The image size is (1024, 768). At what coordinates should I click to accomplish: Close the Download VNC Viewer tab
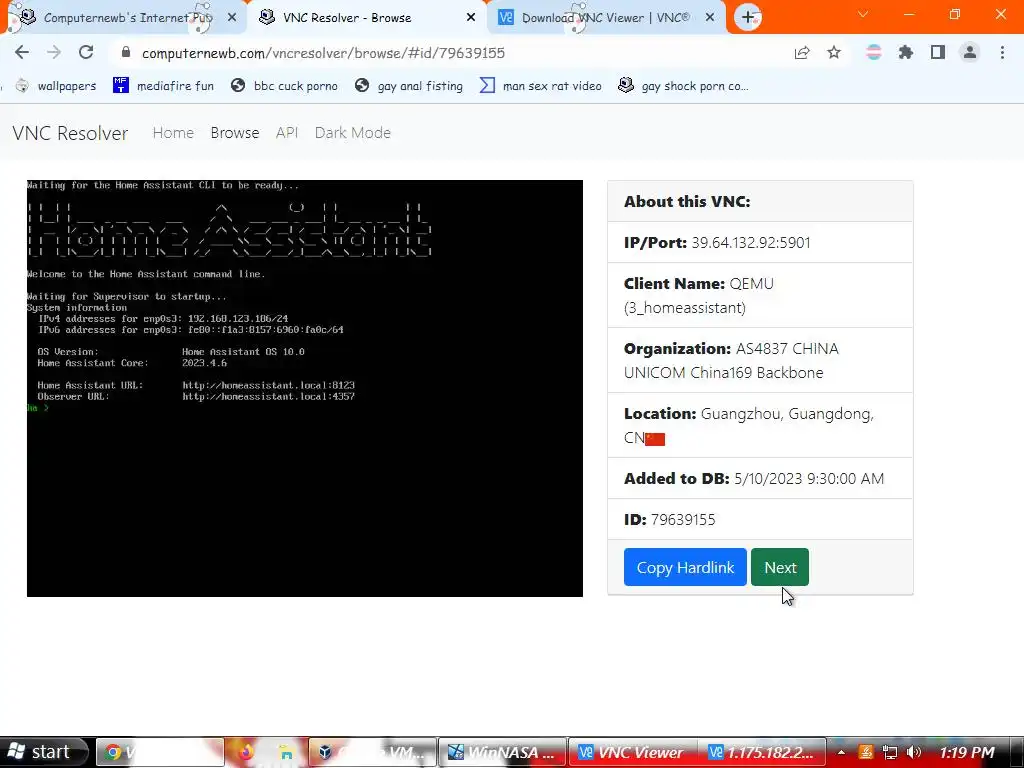[x=710, y=18]
